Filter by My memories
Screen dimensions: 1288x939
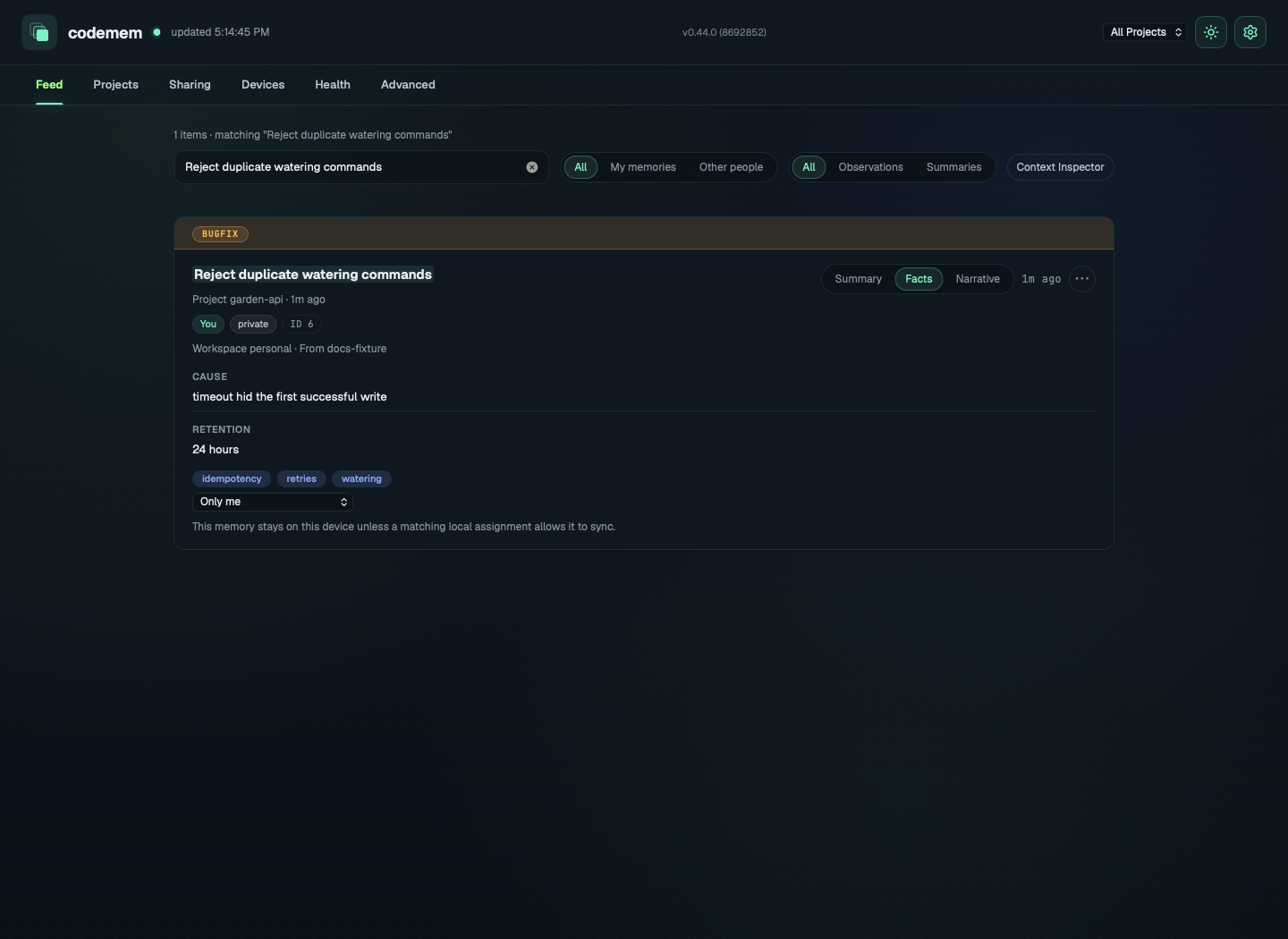tap(643, 167)
